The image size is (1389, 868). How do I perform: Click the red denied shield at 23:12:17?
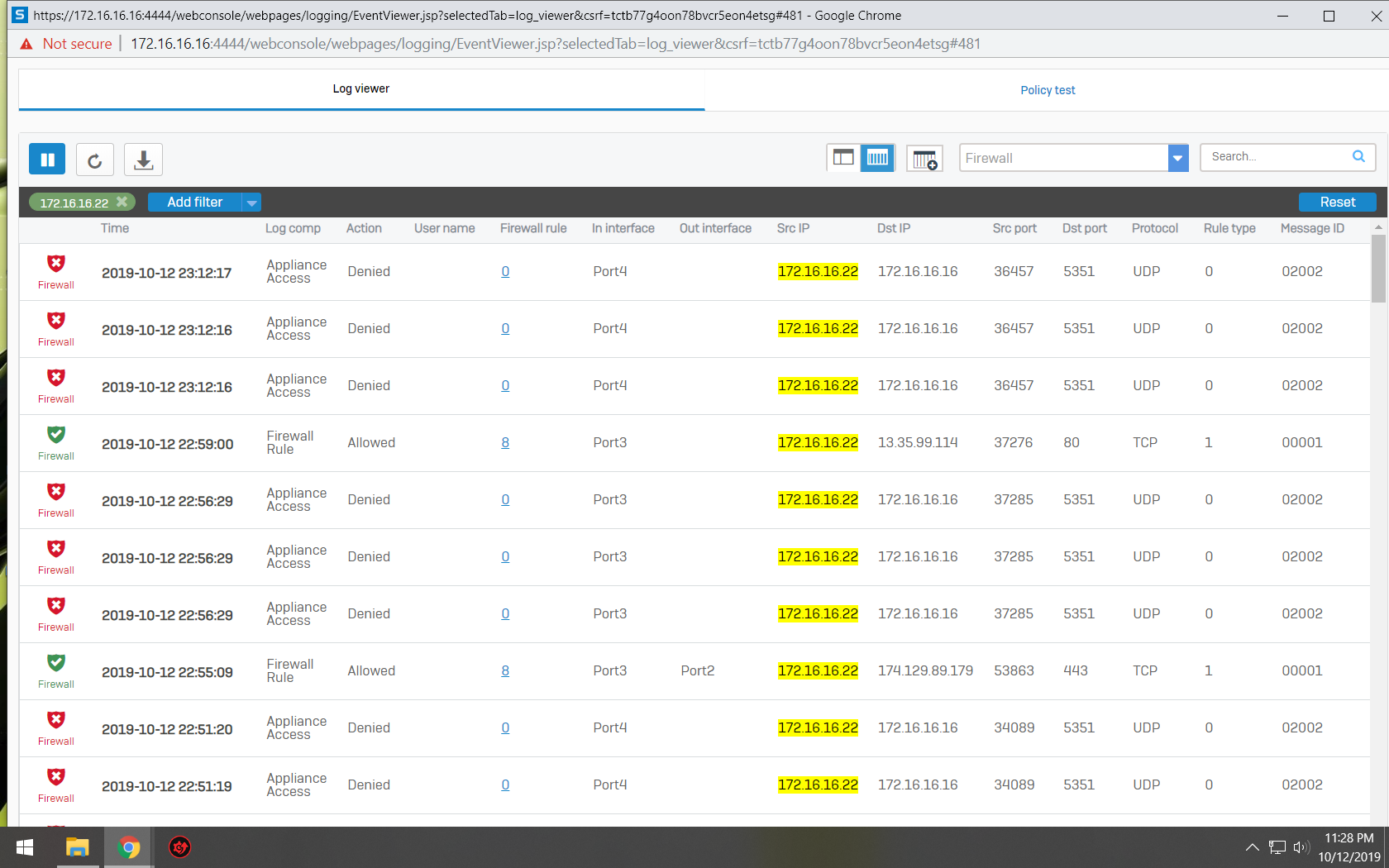[x=56, y=264]
